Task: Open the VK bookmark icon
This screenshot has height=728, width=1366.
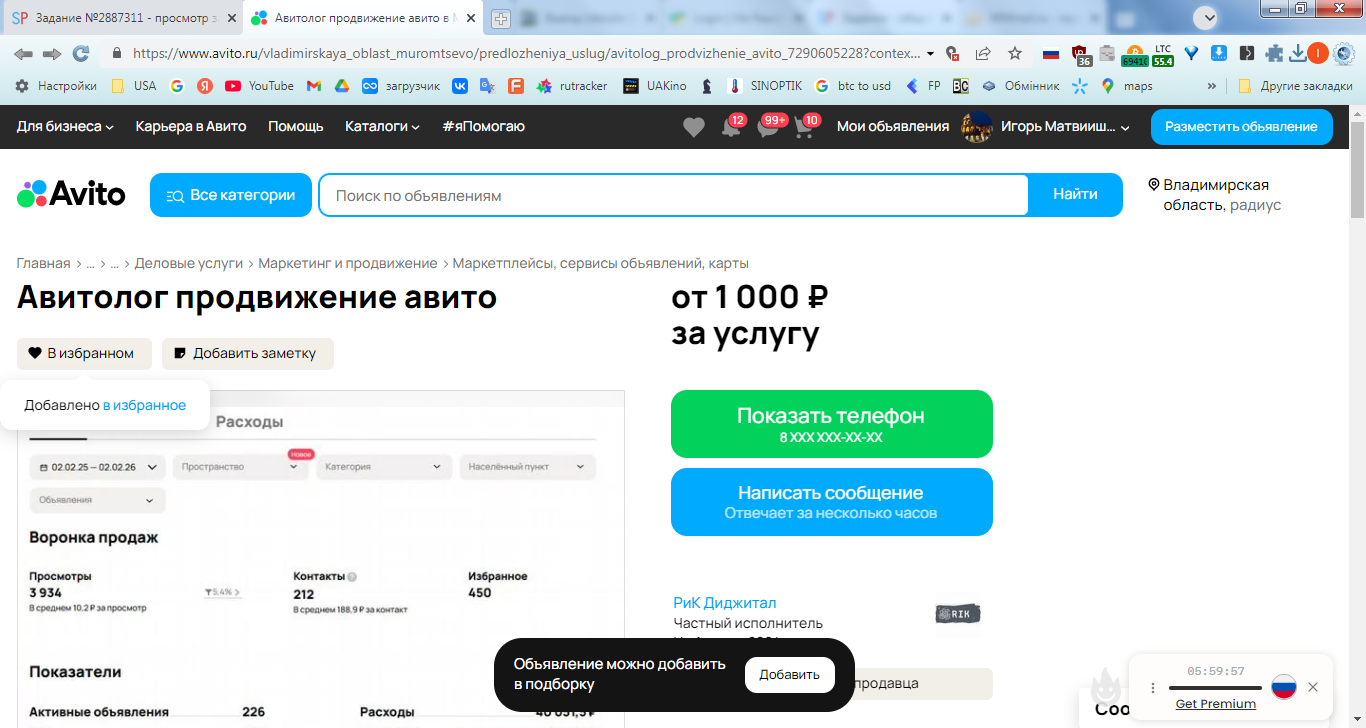Action: pyautogui.click(x=460, y=86)
